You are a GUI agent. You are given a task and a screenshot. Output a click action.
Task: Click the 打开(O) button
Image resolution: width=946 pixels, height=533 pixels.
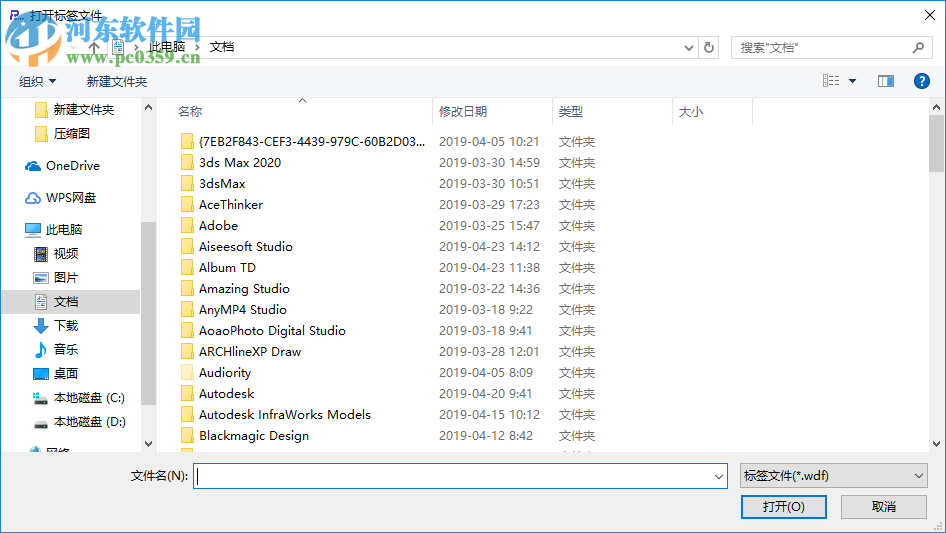pyautogui.click(x=784, y=506)
